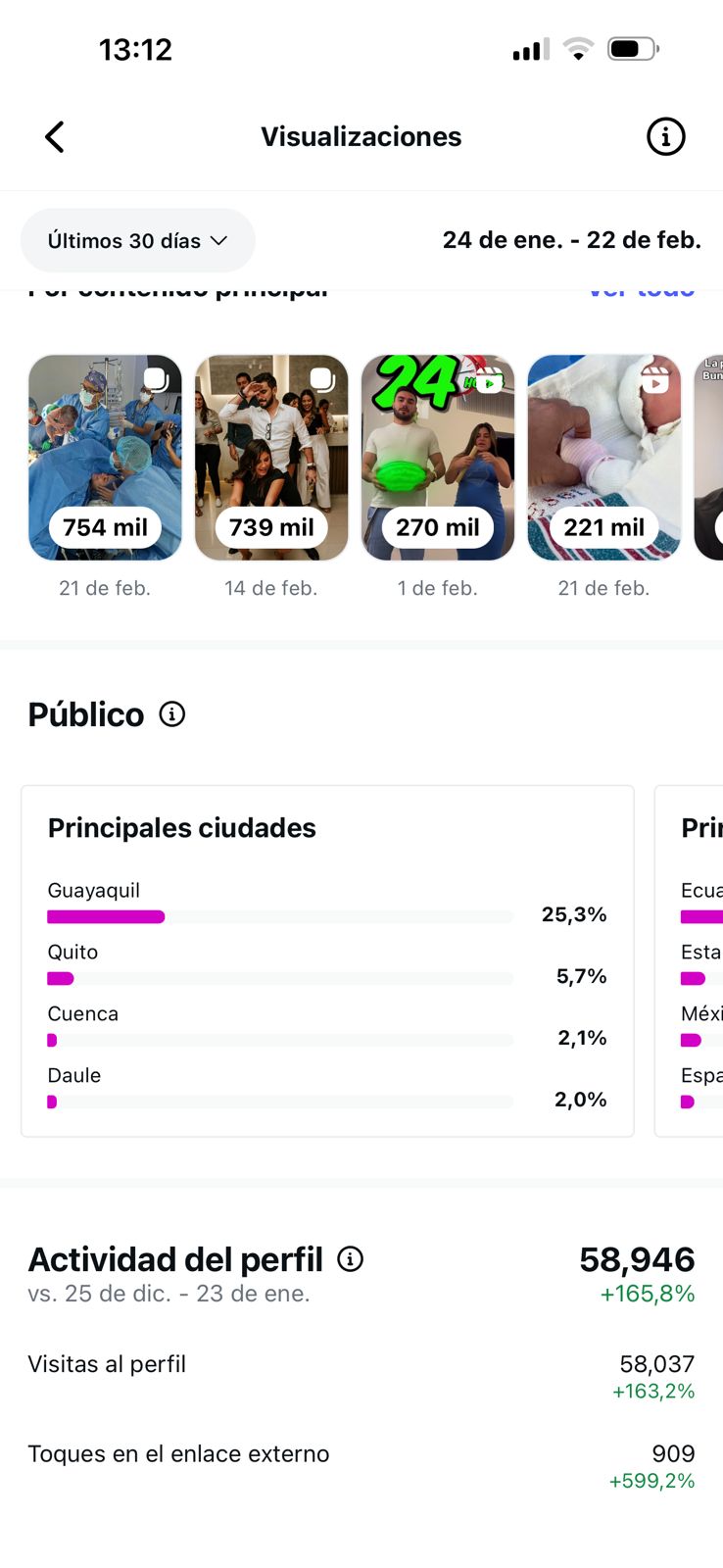Check the battery icon in status bar
Image resolution: width=723 pixels, height=1568 pixels.
click(x=632, y=49)
